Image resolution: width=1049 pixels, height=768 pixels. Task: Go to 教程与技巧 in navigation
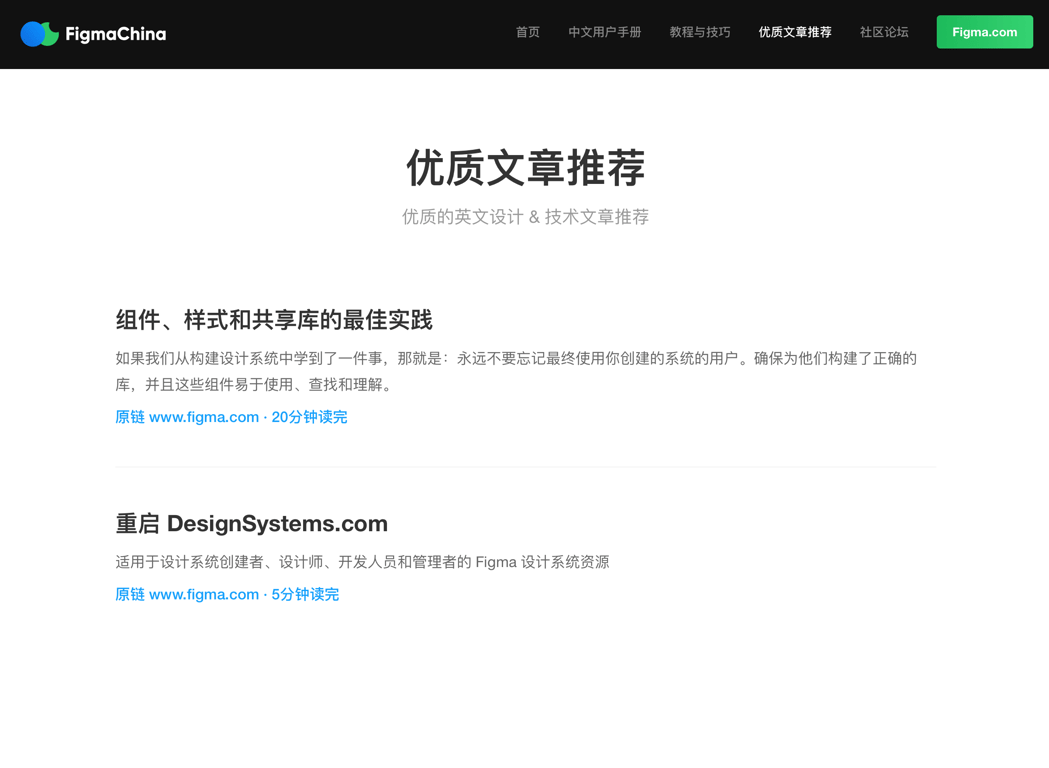(700, 32)
